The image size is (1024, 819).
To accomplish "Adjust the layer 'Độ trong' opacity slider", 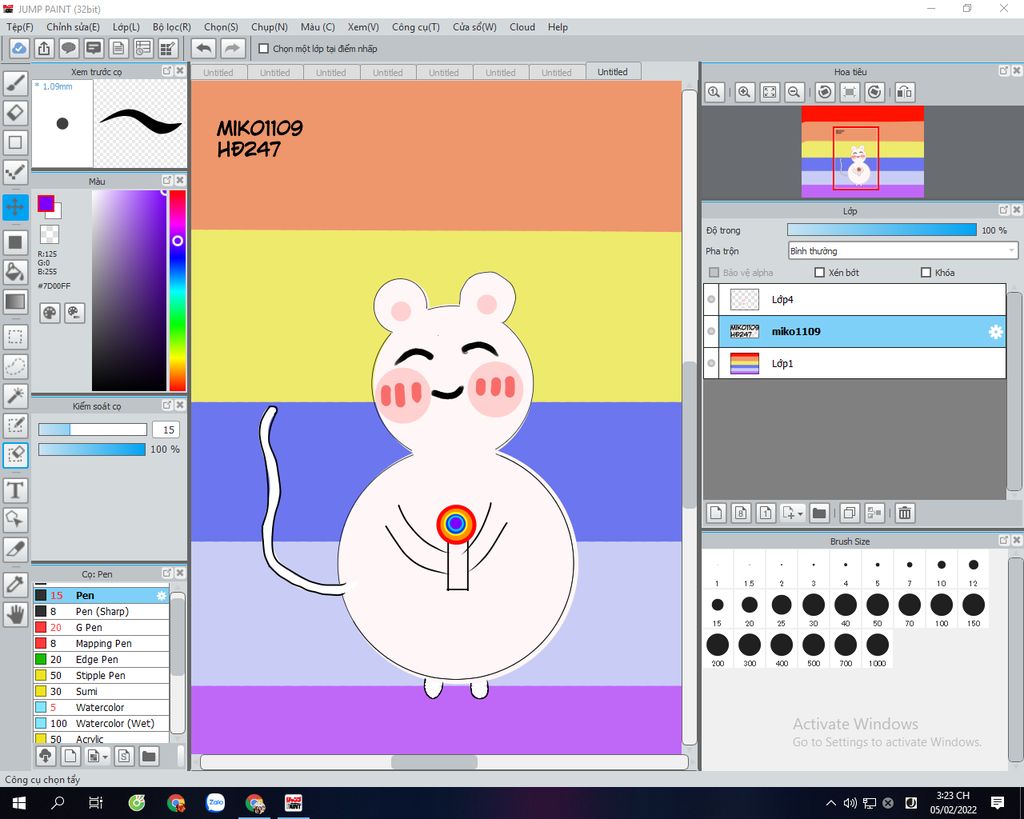I will tap(882, 230).
